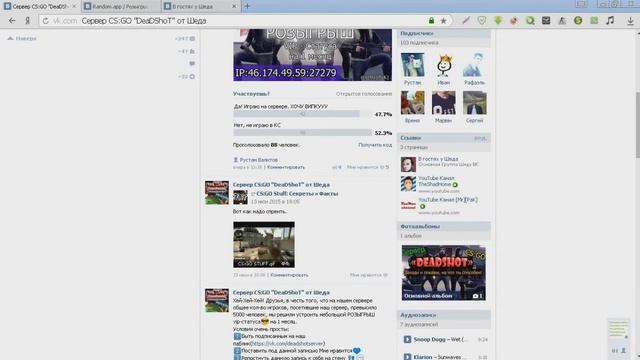The image size is (640, 360).
Task: Click the round green S extension icon
Action: 578,20
